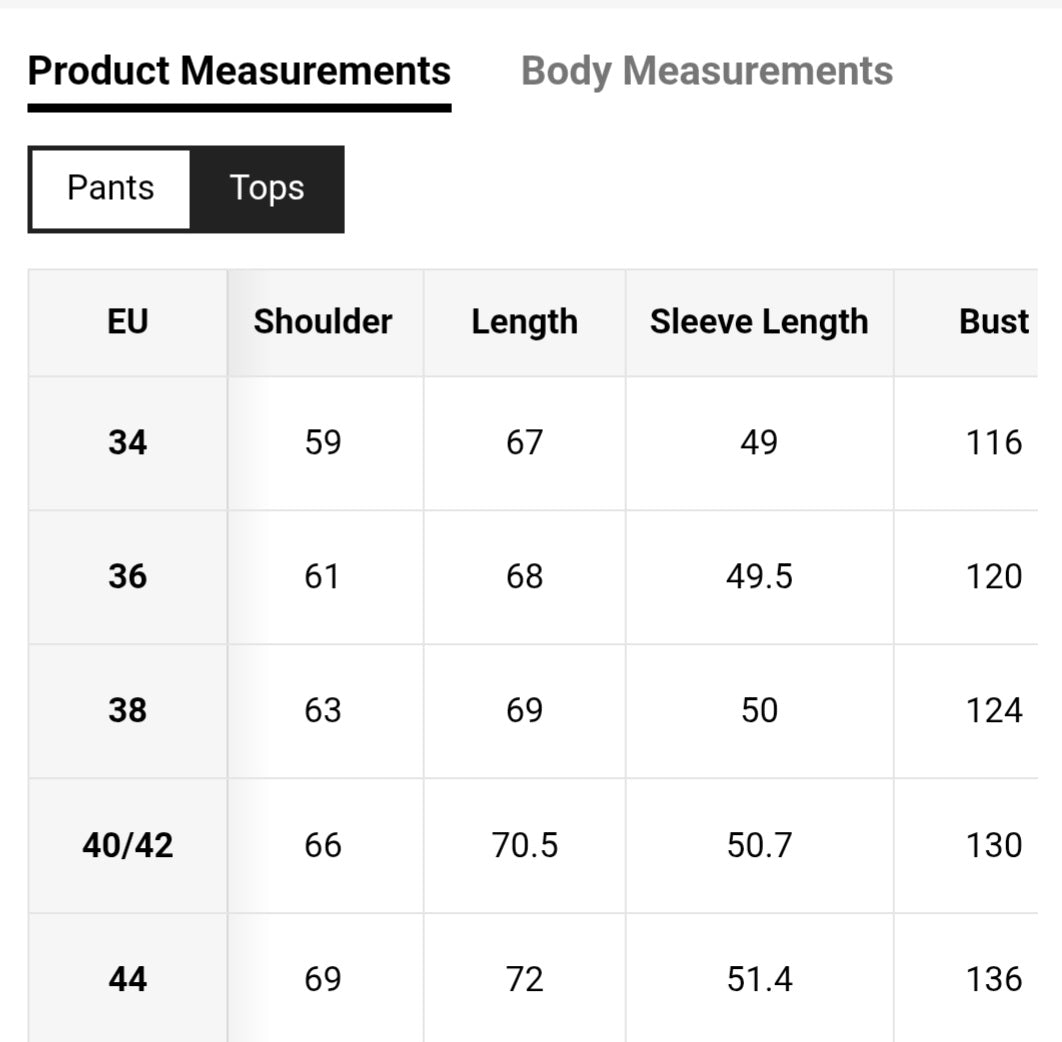The height and width of the screenshot is (1042, 1062).
Task: Select the EU size 34 row label
Action: click(127, 442)
